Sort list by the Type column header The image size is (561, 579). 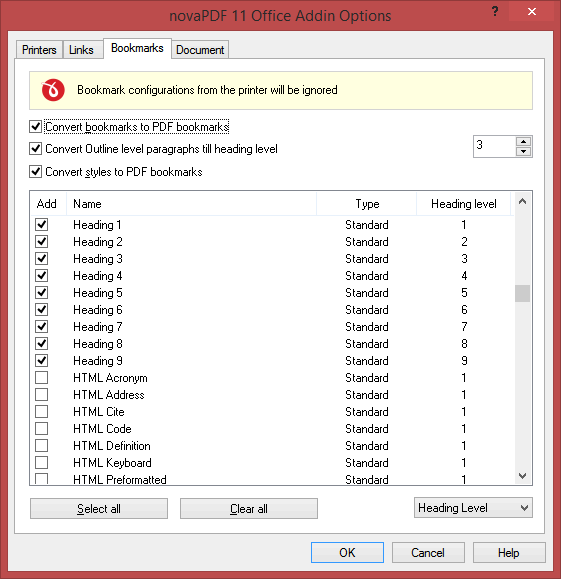(x=367, y=203)
